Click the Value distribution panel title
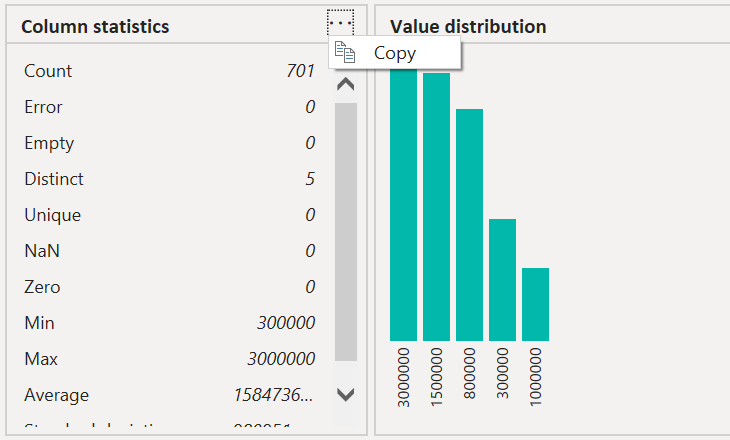The width and height of the screenshot is (730, 440). pos(468,27)
